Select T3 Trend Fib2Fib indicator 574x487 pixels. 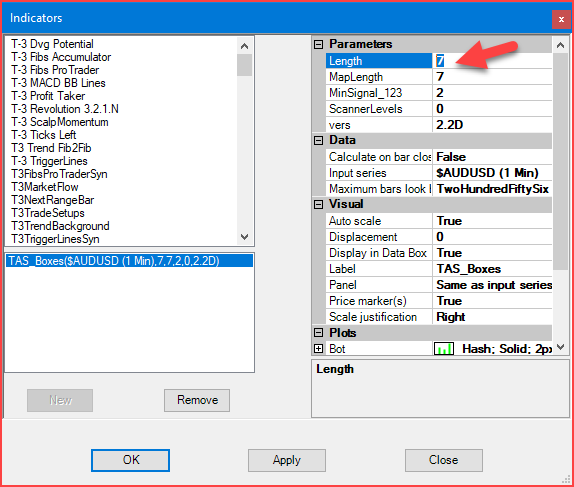click(51, 148)
